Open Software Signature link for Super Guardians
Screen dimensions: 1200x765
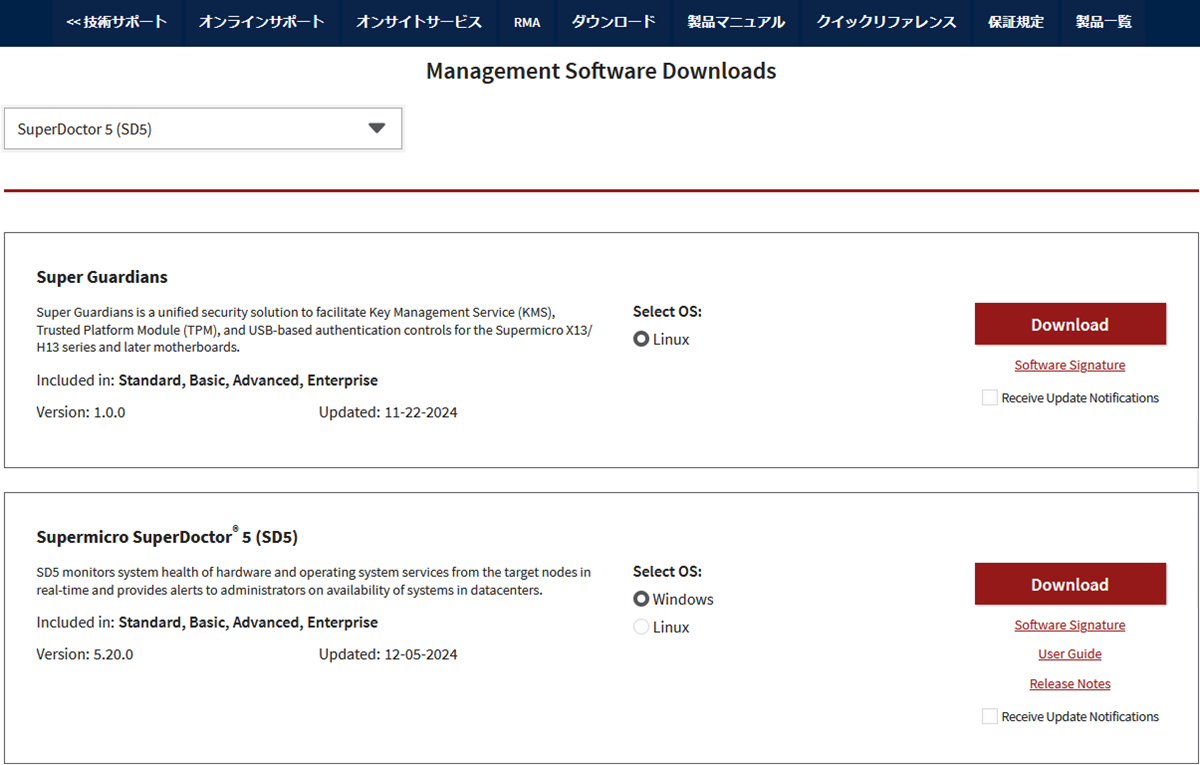click(1070, 365)
